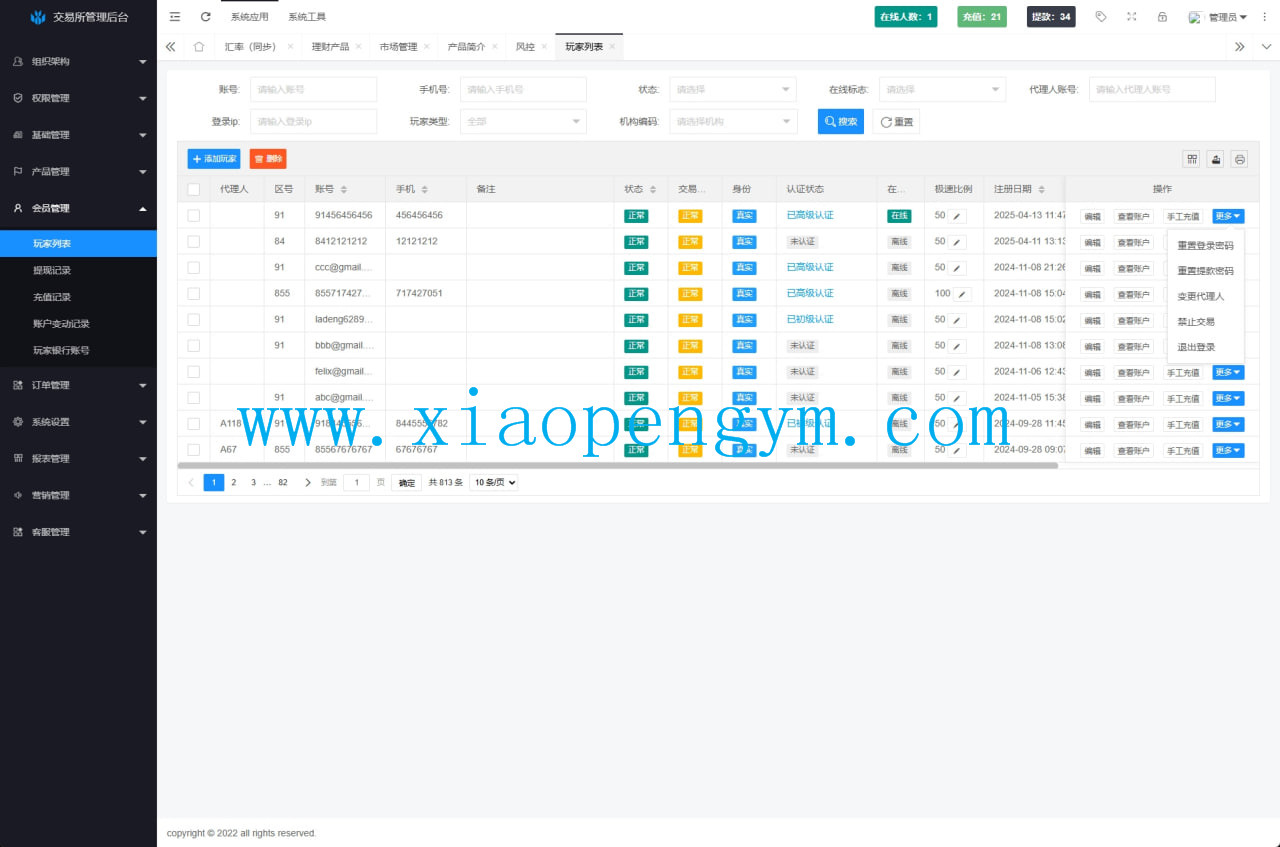
Task: Select checkbox of ladeng6289 row
Action: [194, 319]
